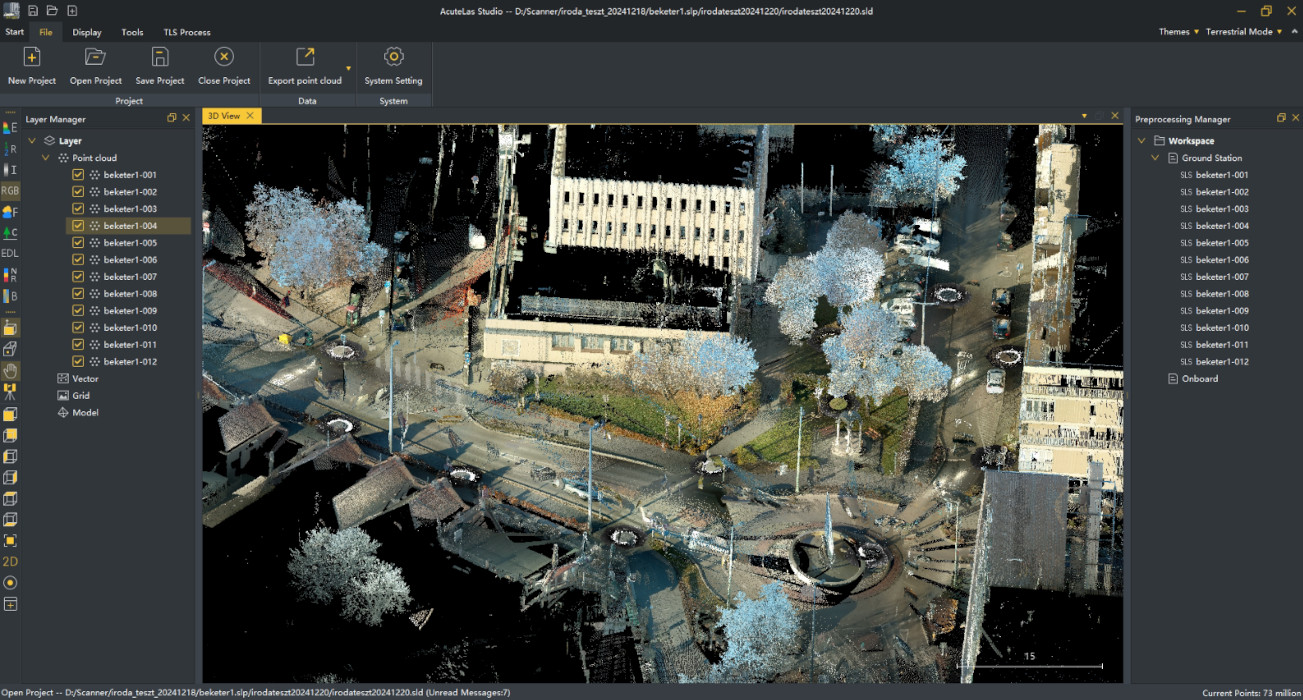Collapse the Ground Station node

click(x=1155, y=158)
